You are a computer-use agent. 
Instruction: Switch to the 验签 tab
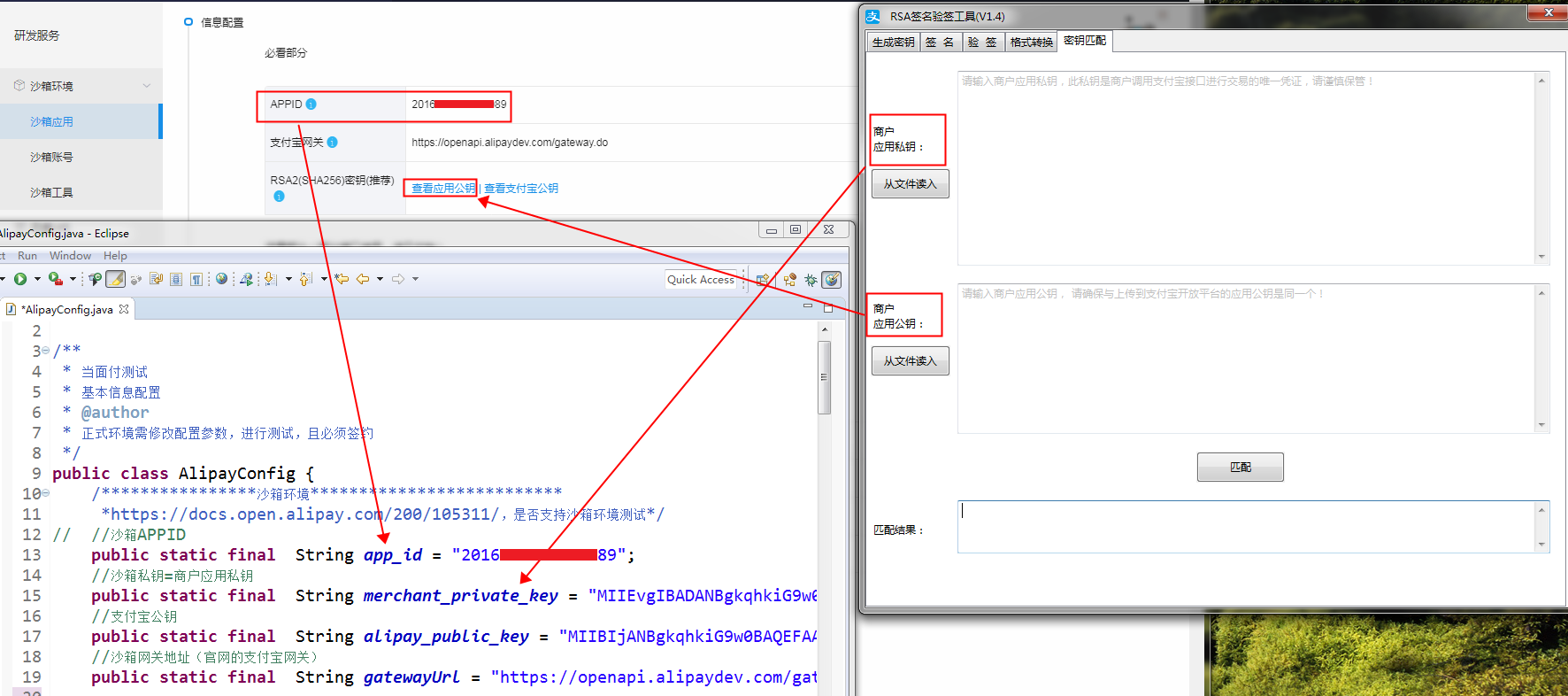coord(982,42)
